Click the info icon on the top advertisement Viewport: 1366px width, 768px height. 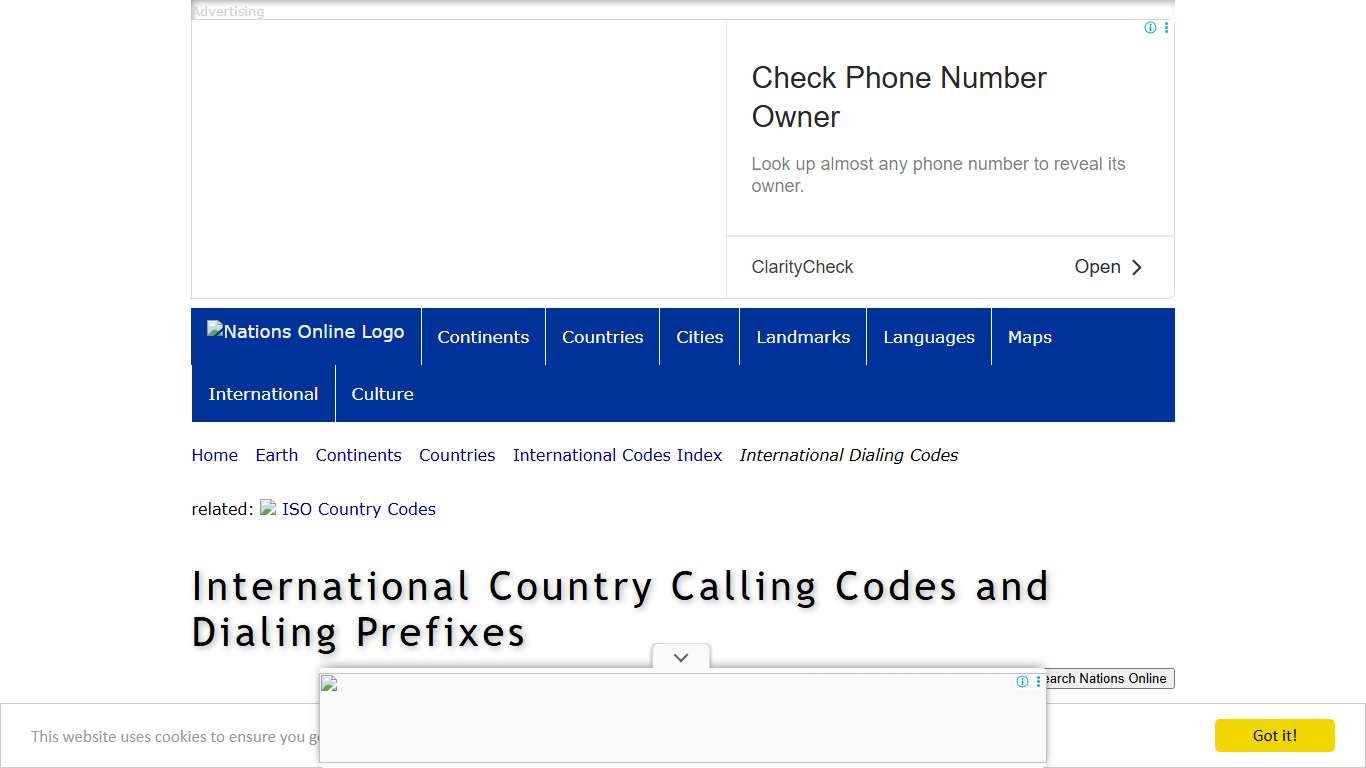coord(1150,27)
